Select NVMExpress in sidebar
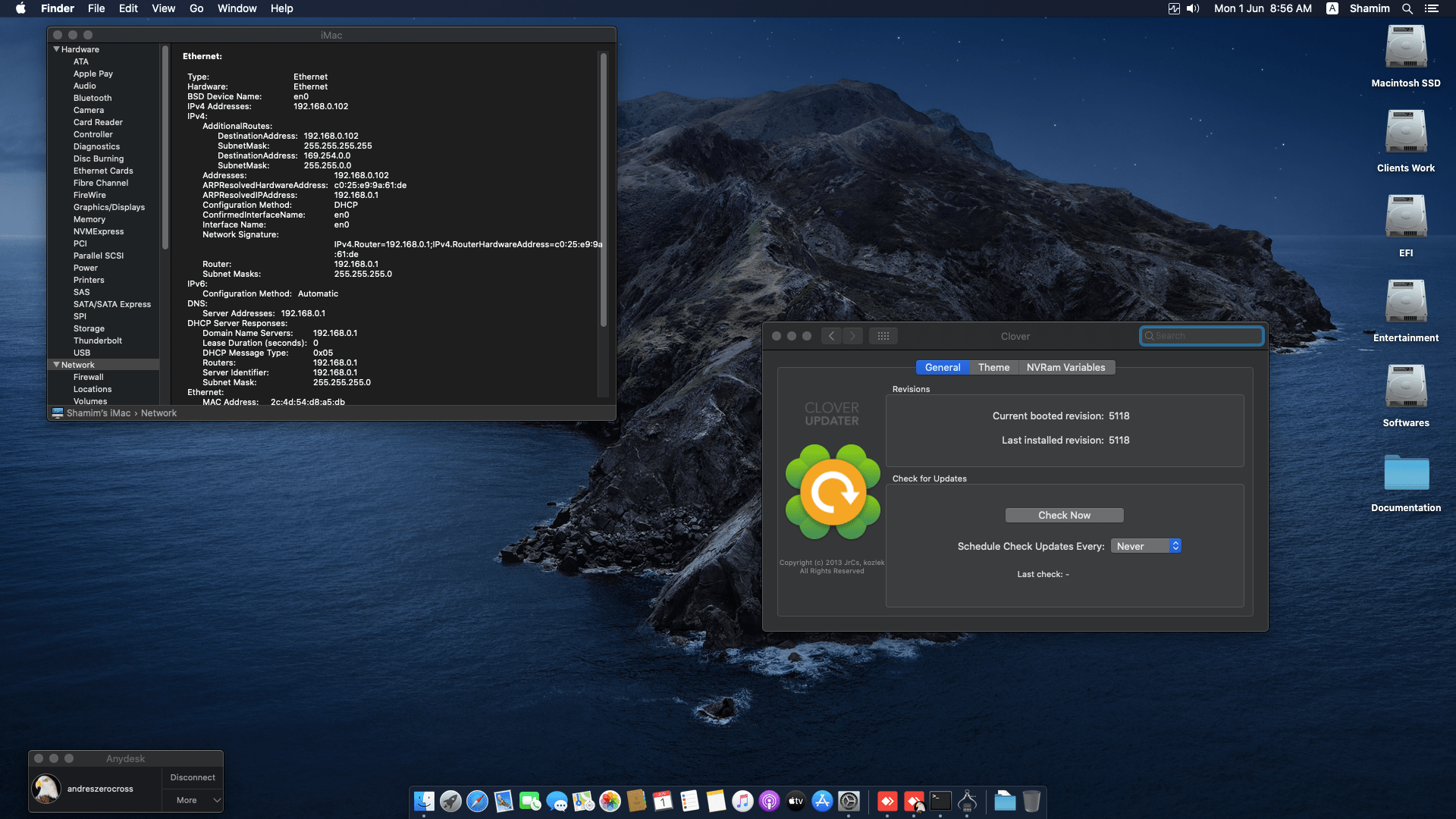 click(x=99, y=231)
